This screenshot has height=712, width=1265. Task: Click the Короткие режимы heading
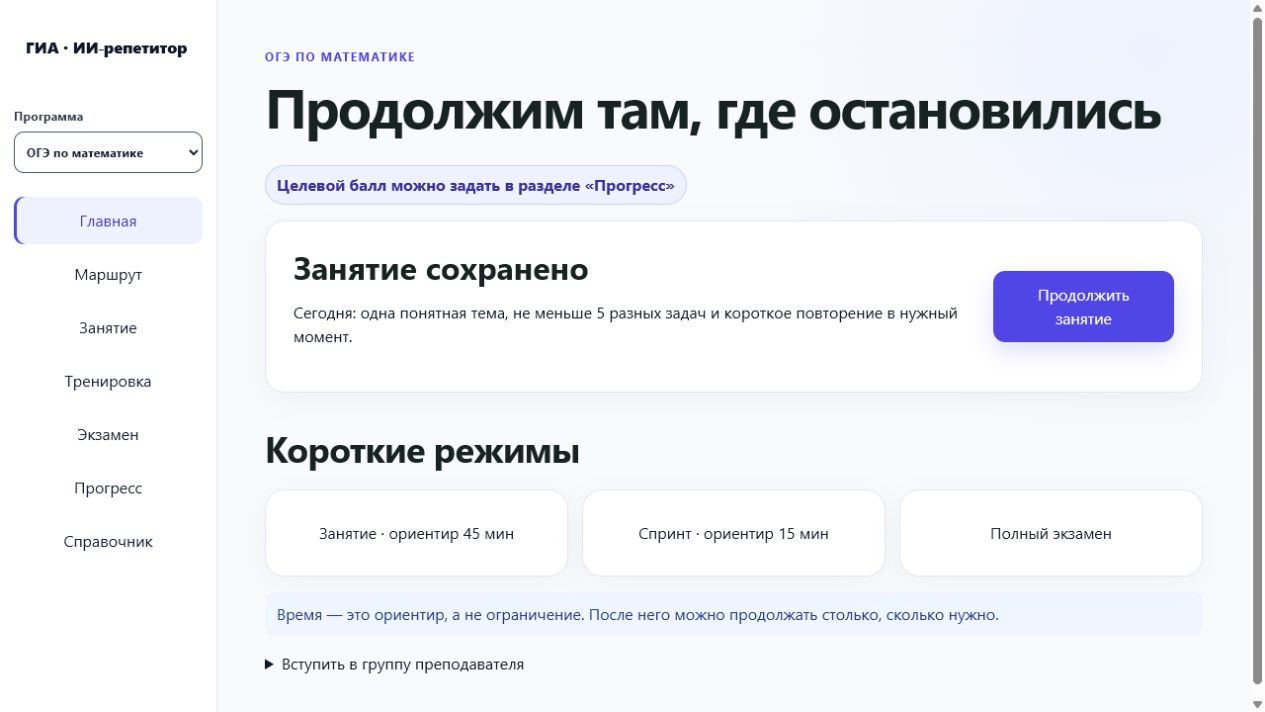[422, 451]
